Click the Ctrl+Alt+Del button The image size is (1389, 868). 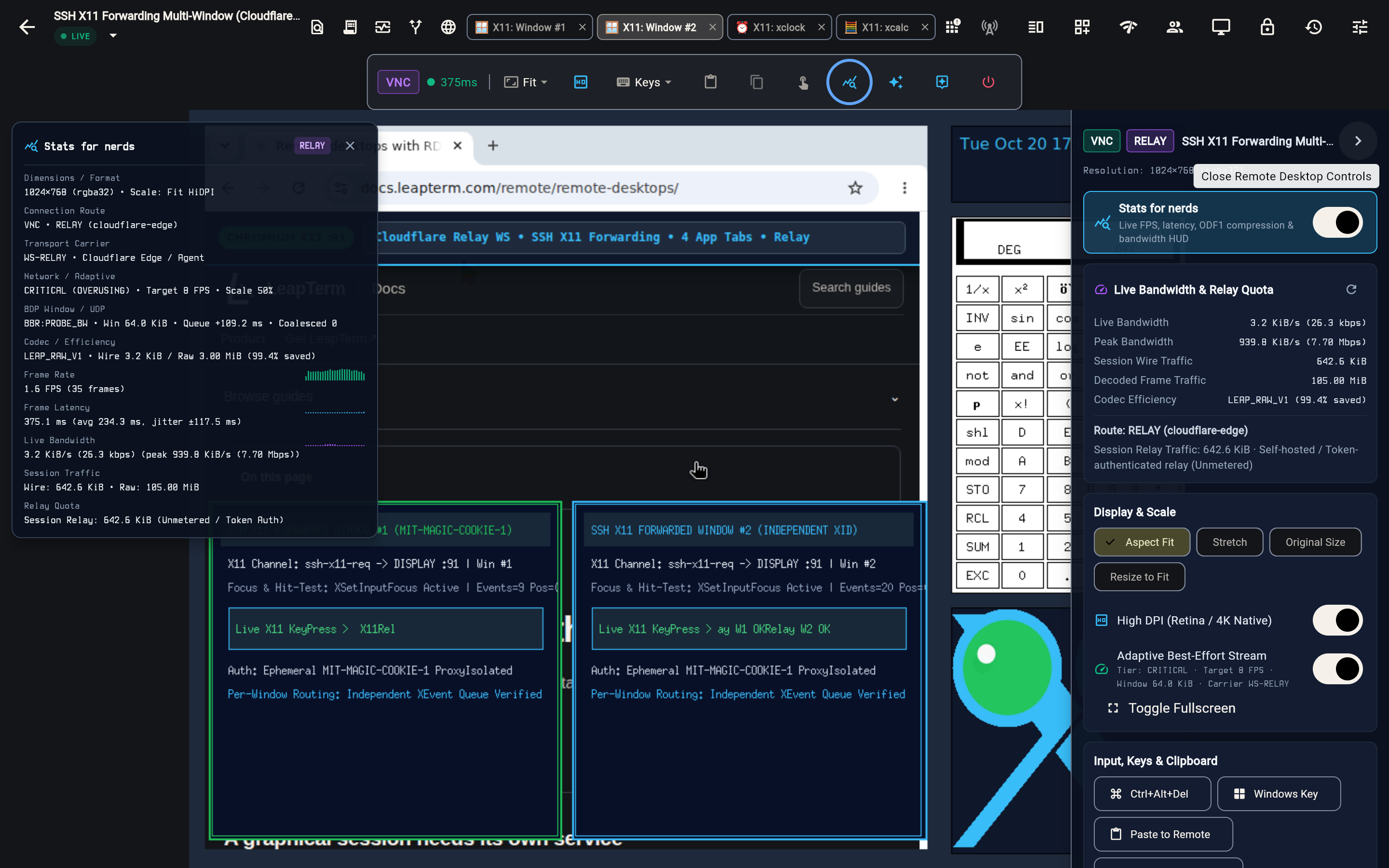pos(1152,793)
